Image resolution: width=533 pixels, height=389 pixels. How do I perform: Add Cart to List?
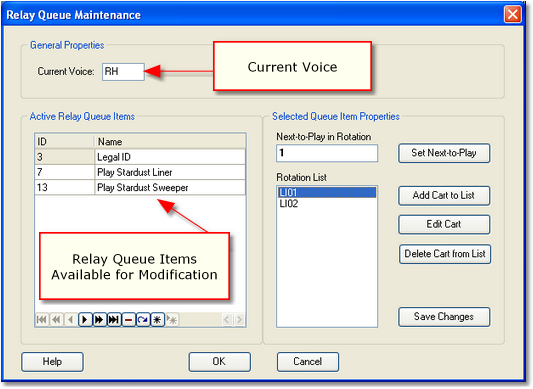click(444, 196)
